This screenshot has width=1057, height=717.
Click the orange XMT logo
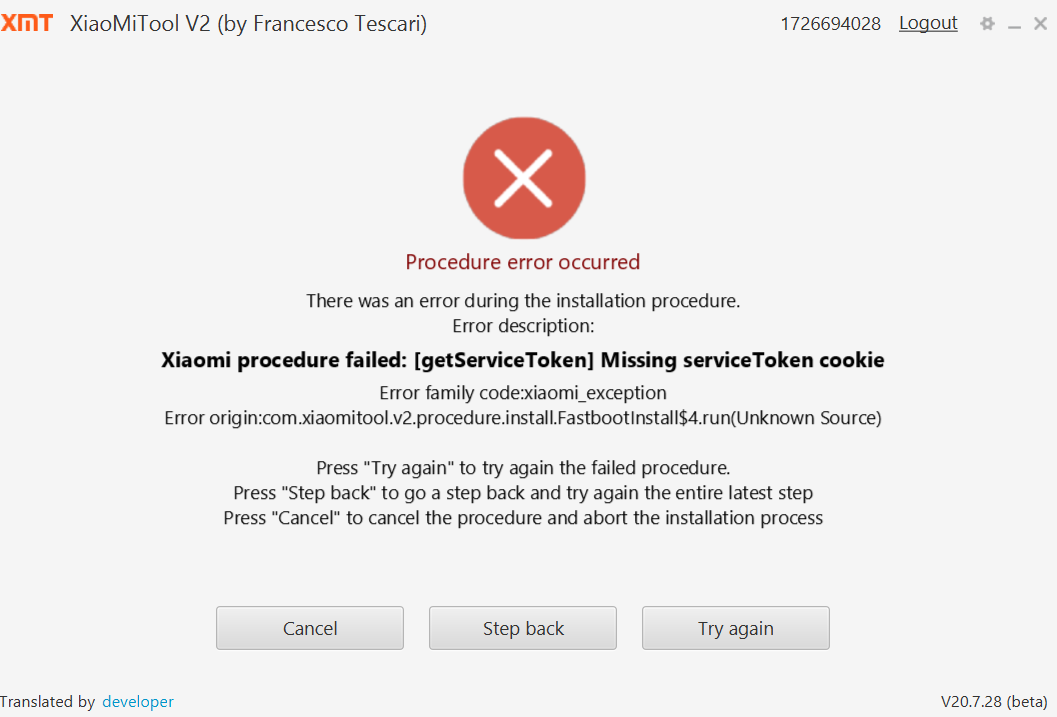27,23
